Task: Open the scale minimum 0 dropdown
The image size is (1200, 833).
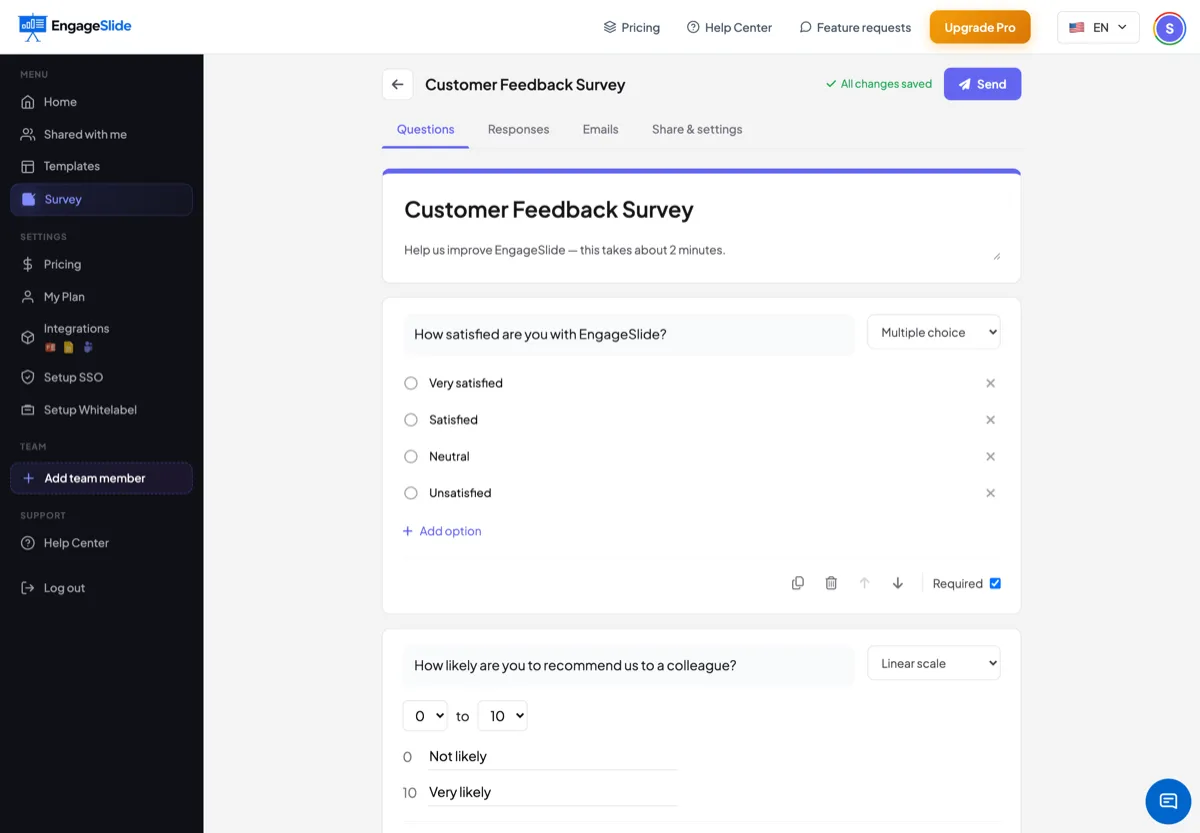Action: pos(425,715)
